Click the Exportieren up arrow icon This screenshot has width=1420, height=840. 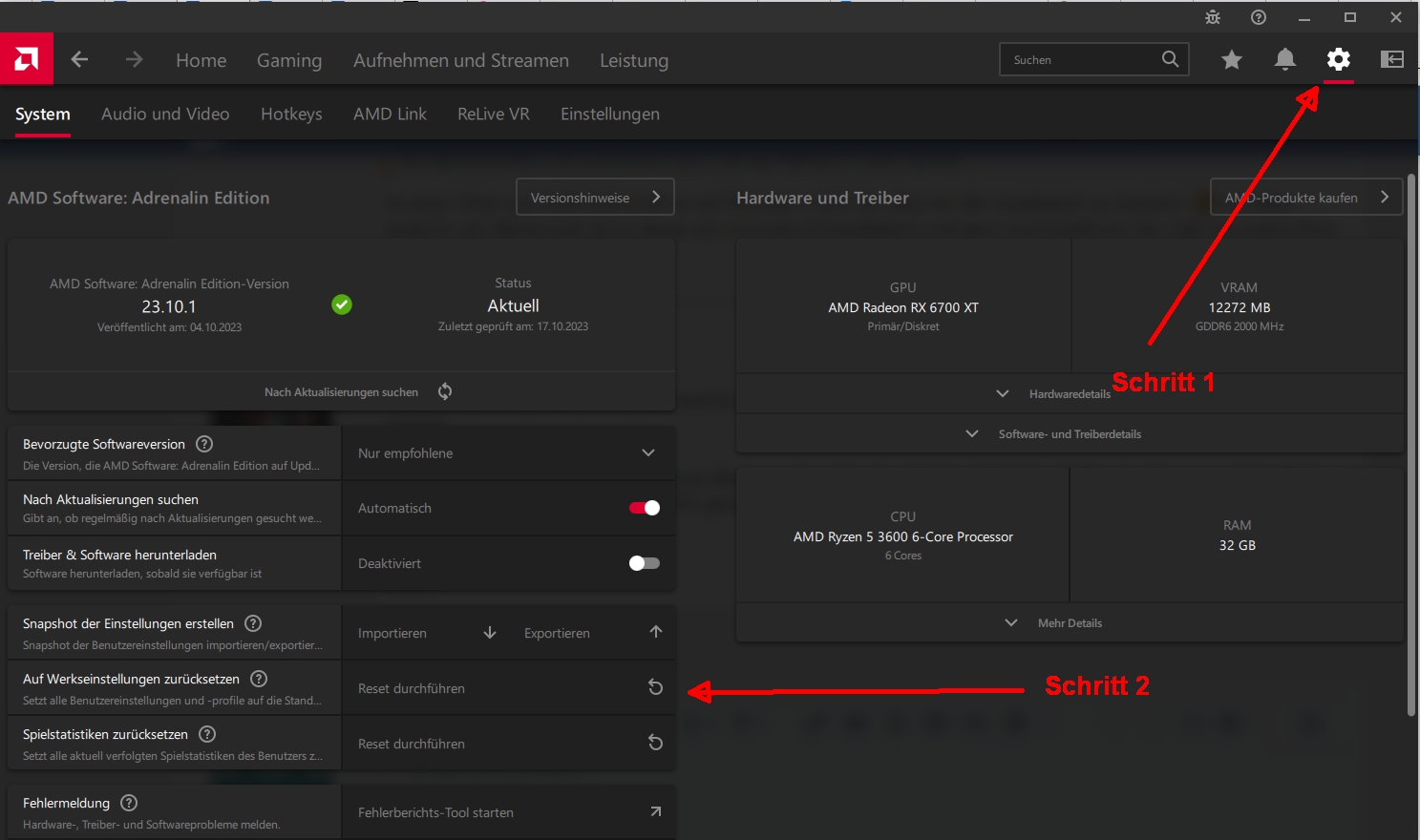[656, 632]
